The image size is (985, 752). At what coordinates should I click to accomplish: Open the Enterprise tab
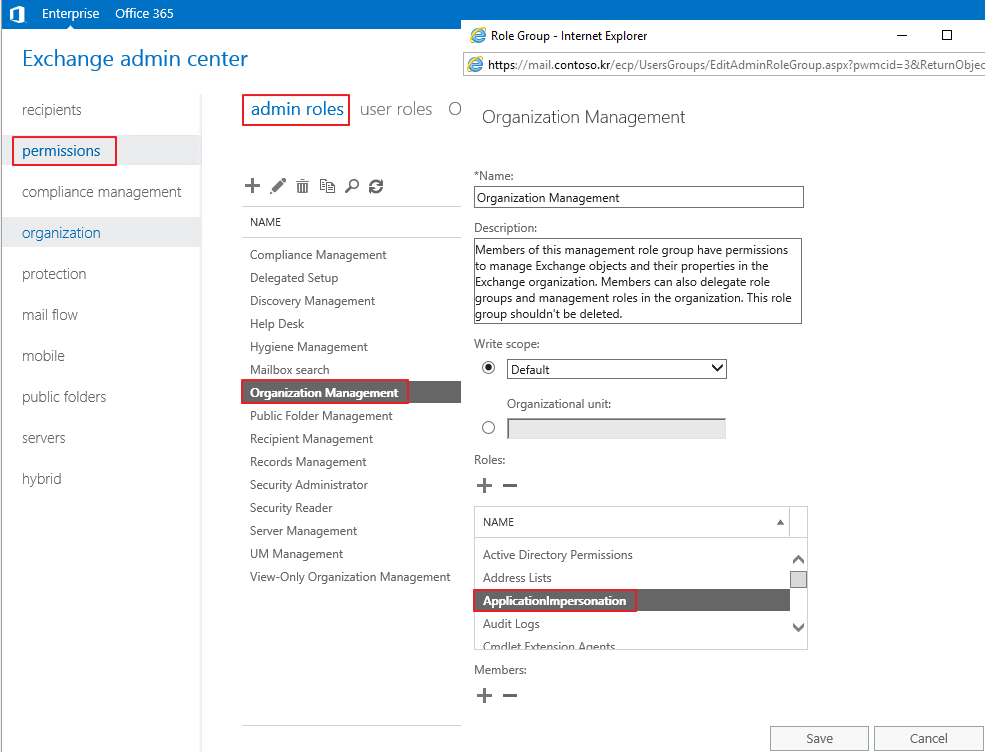(x=70, y=13)
